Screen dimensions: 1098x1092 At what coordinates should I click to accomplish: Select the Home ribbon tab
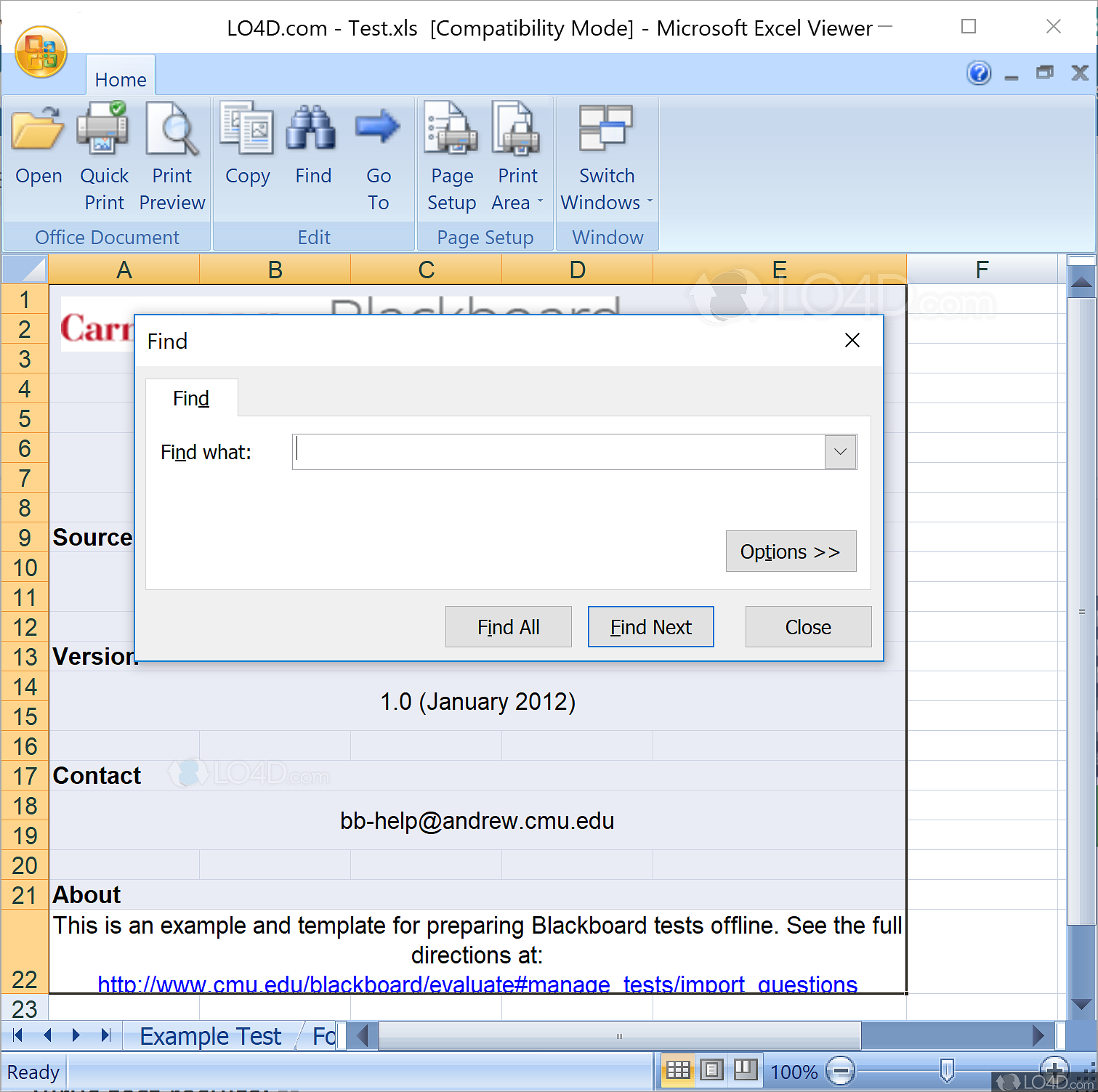point(121,79)
